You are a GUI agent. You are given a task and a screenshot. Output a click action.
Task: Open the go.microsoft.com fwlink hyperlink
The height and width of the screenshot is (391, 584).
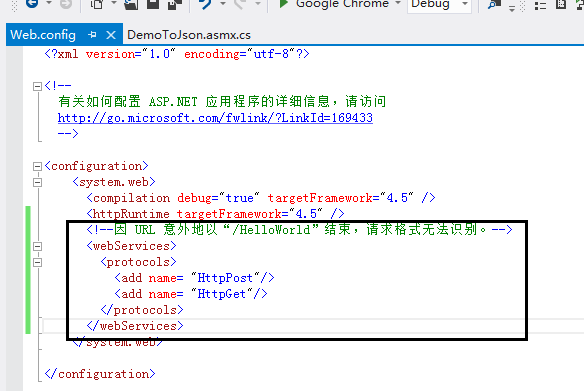click(215, 118)
